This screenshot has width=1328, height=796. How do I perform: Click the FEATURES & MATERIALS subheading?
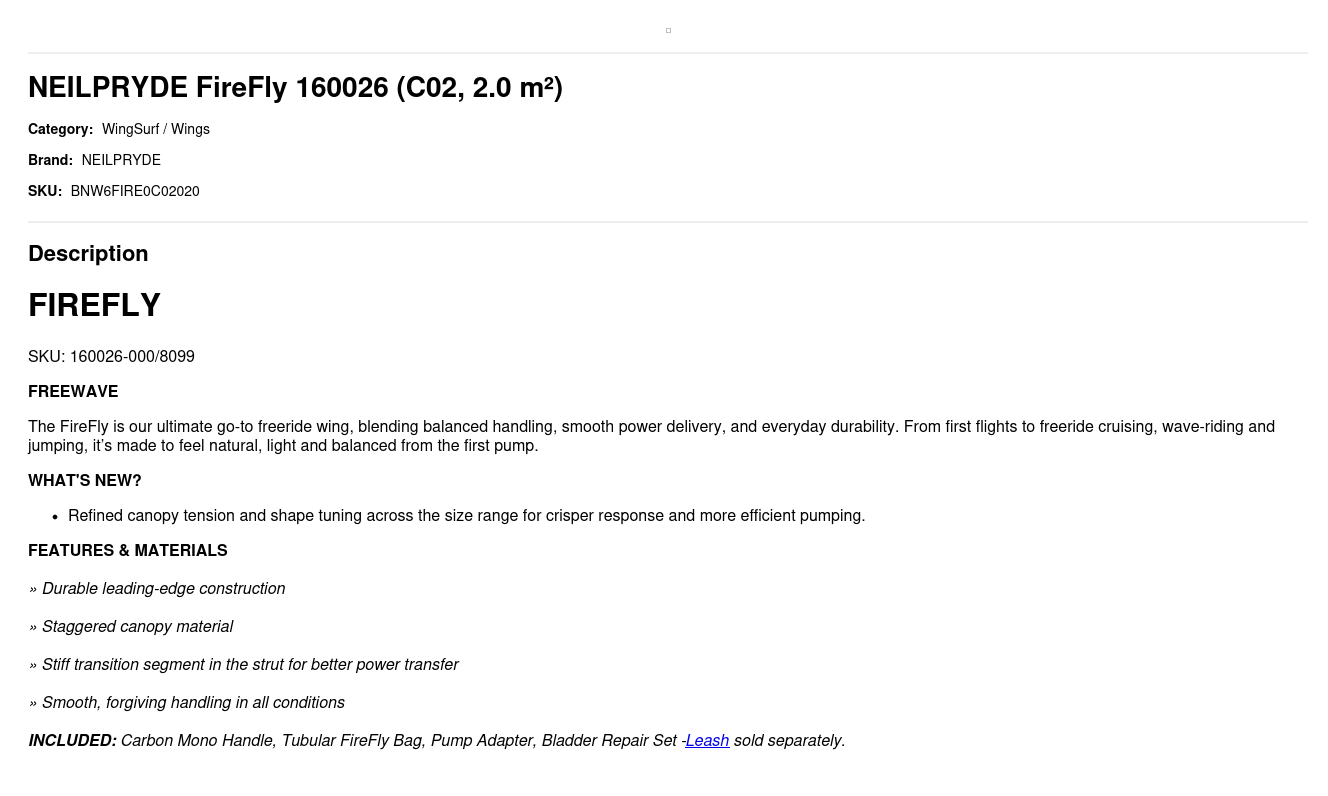click(128, 551)
